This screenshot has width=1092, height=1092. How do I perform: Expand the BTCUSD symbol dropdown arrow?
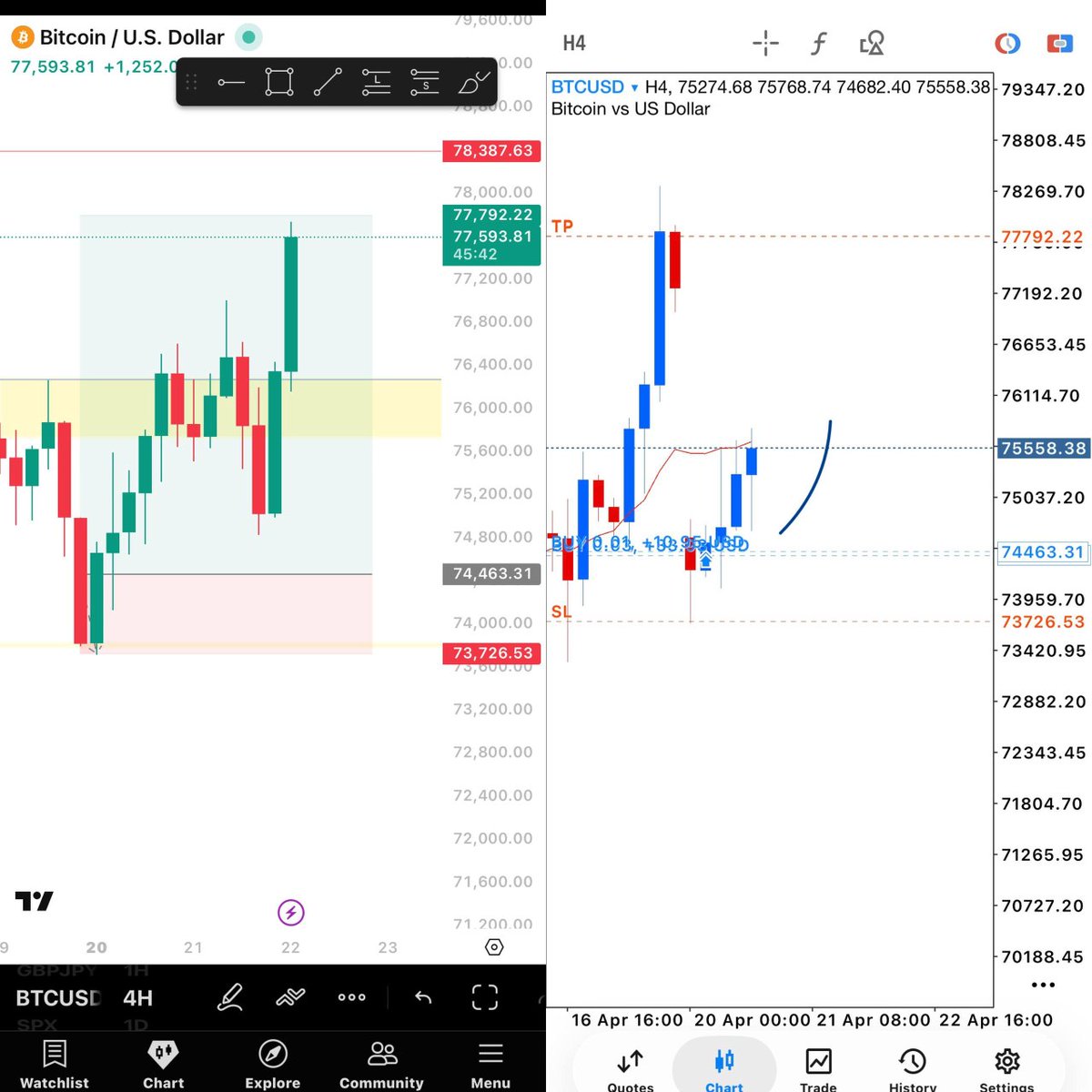coord(634,88)
